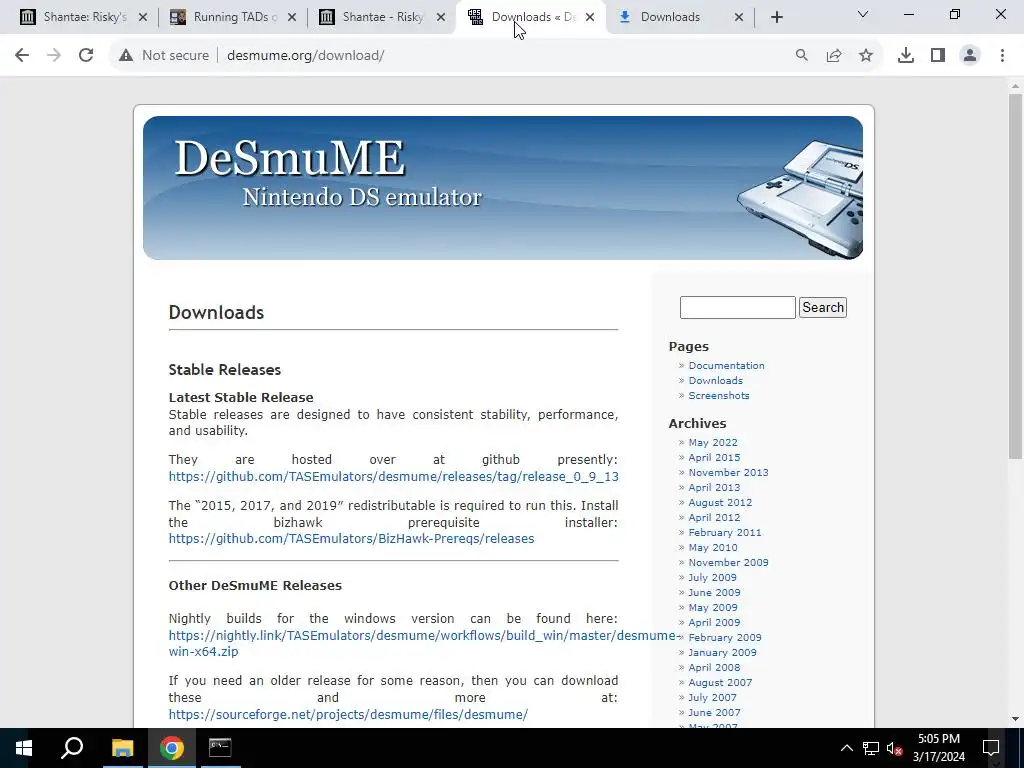Open May 2009 archive
The width and height of the screenshot is (1024, 768).
point(712,608)
